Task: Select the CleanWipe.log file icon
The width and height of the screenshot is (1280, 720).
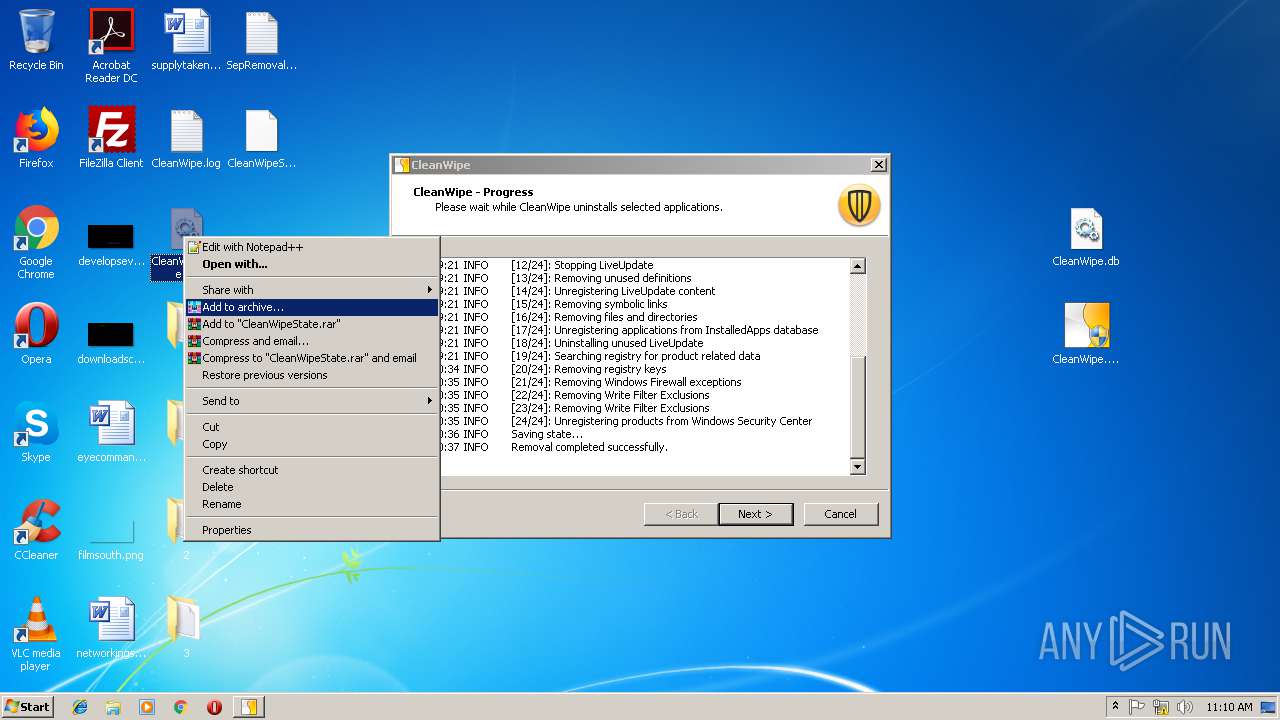Action: tap(186, 138)
